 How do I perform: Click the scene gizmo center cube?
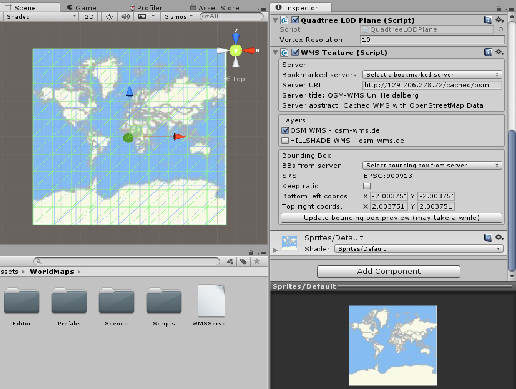235,51
